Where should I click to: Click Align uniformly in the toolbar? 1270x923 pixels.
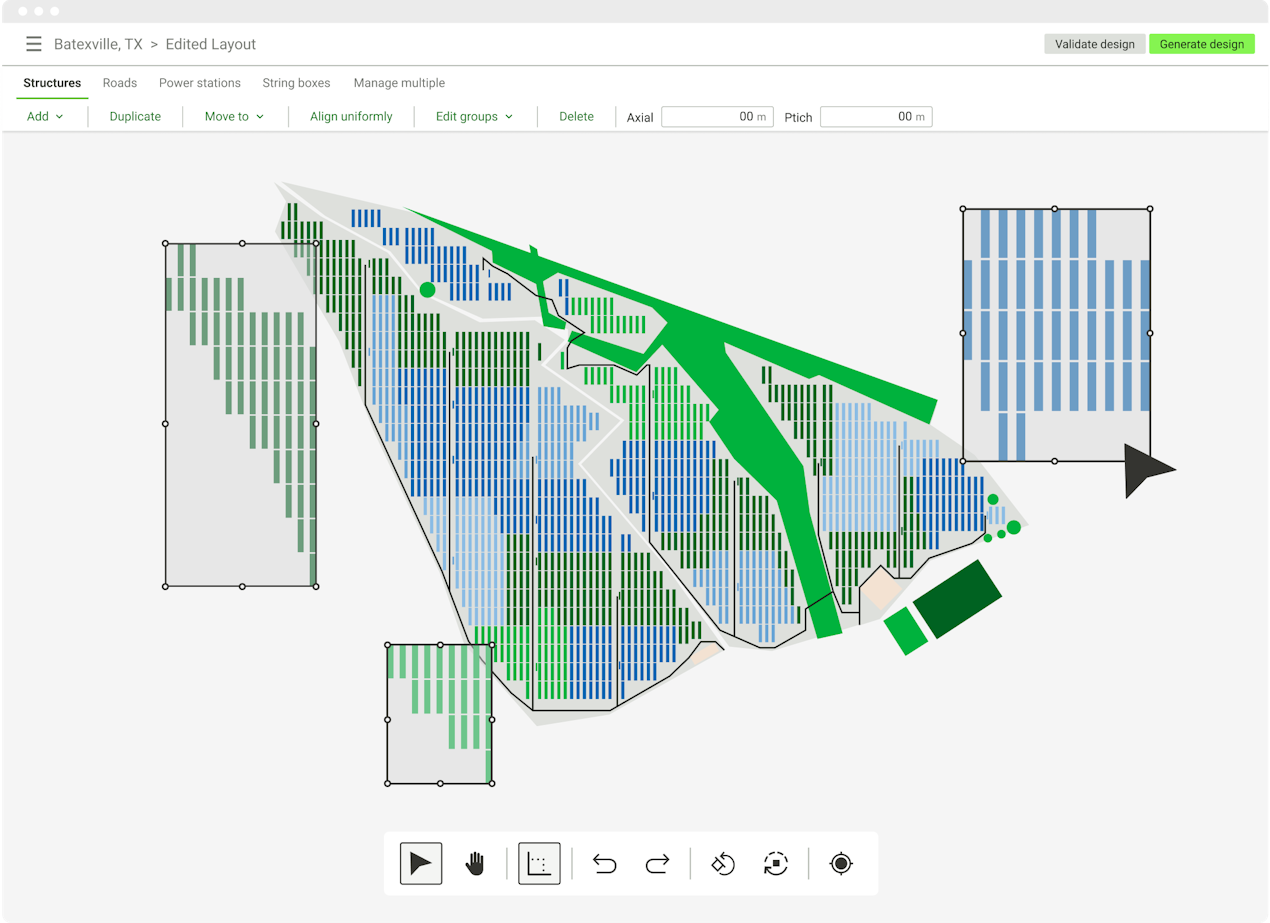coord(351,117)
